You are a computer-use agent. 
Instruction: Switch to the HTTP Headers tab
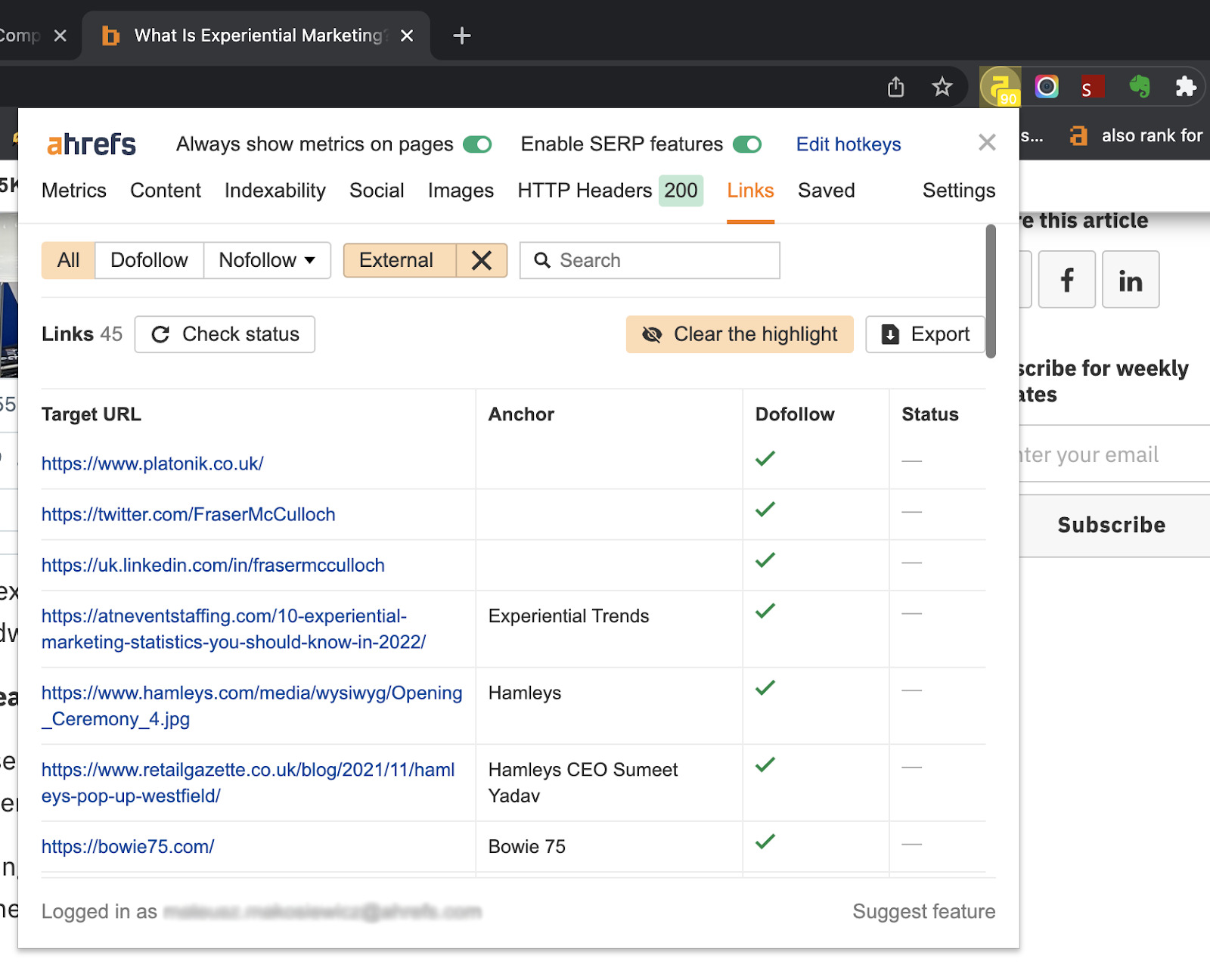click(x=585, y=191)
